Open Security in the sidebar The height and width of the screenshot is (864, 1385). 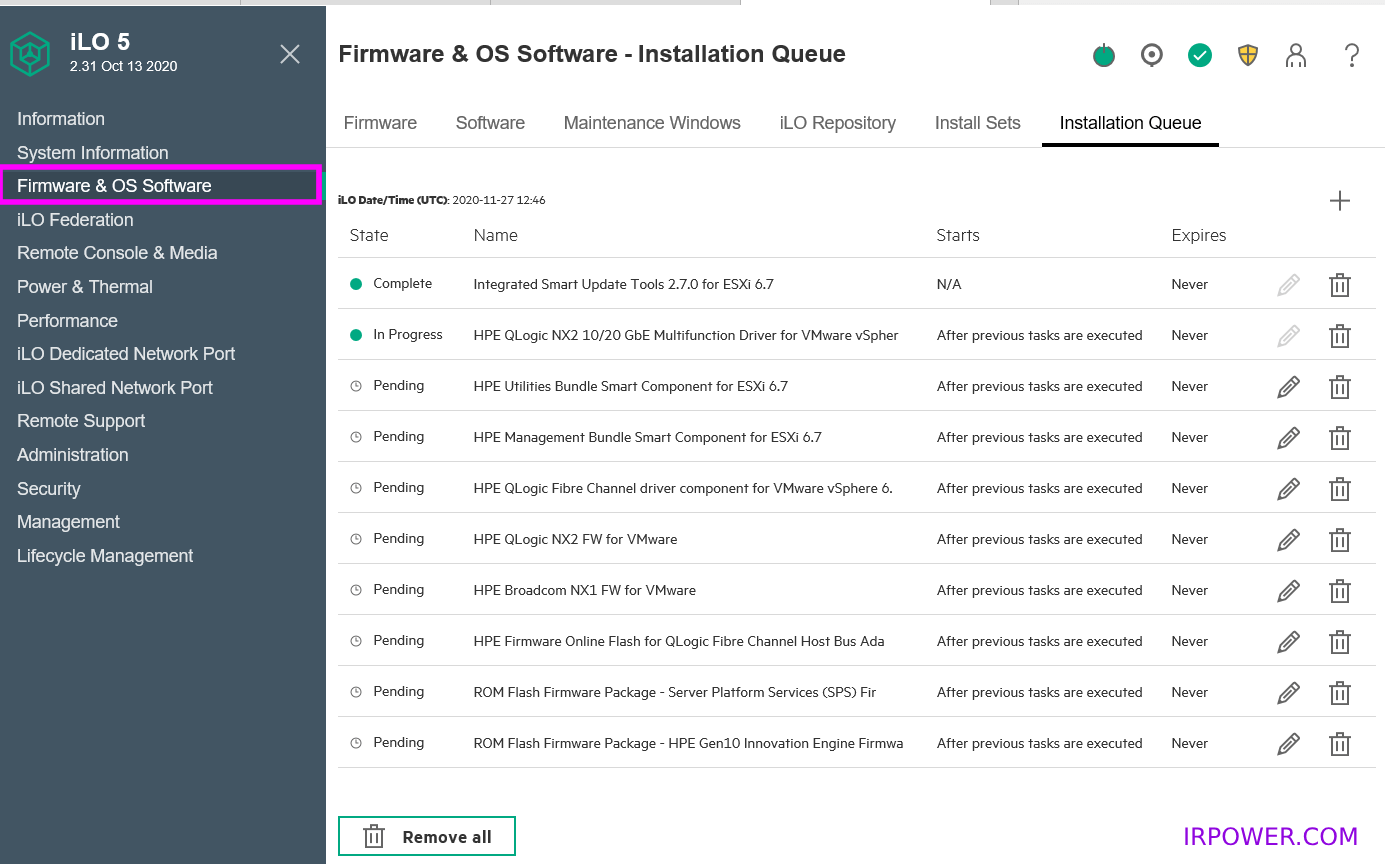tap(49, 489)
